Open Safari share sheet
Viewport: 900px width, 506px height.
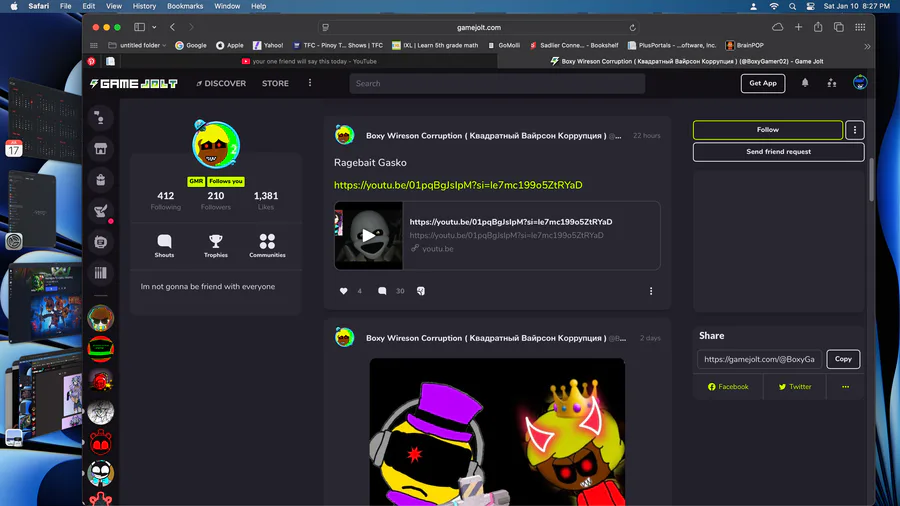point(818,27)
